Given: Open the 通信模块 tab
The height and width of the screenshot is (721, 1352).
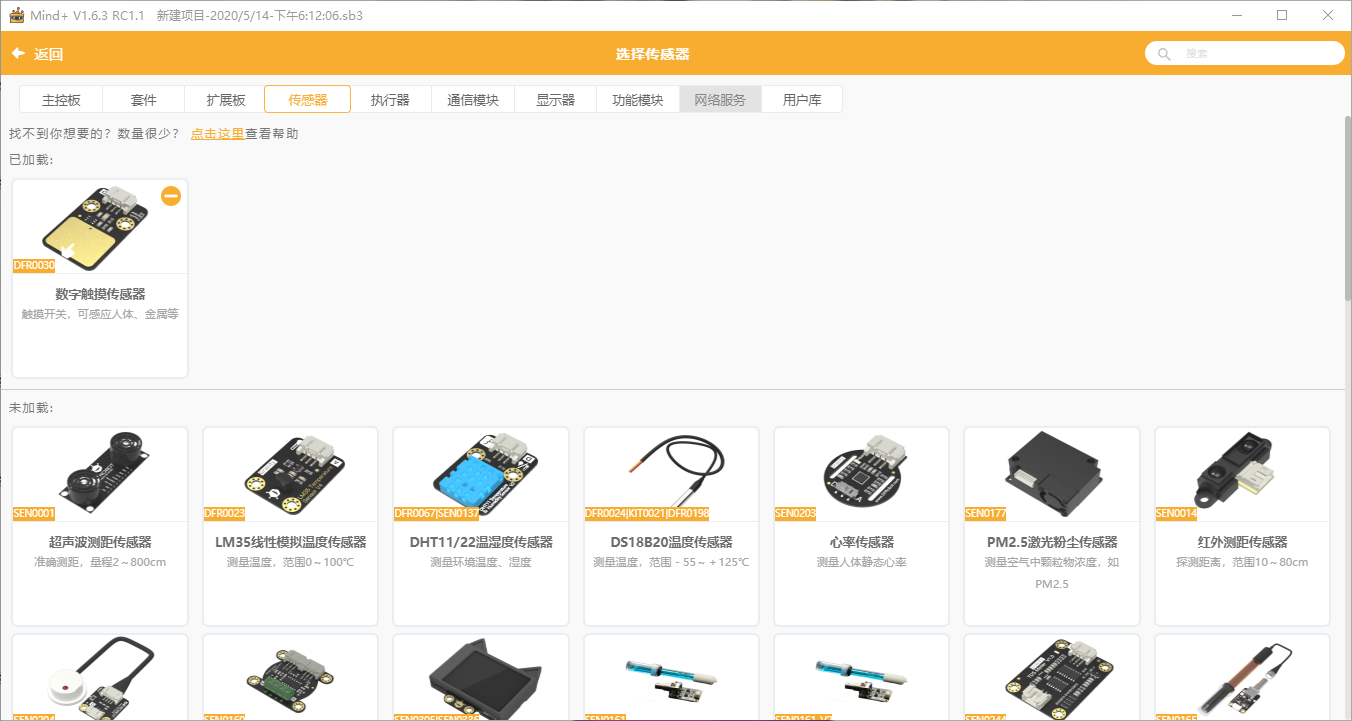Looking at the screenshot, I should (x=473, y=100).
